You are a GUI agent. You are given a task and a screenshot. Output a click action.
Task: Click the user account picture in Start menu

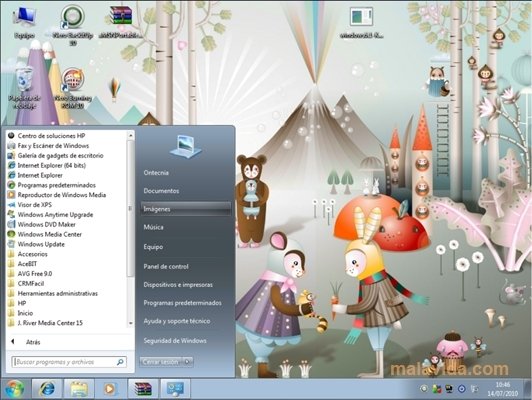pyautogui.click(x=185, y=147)
